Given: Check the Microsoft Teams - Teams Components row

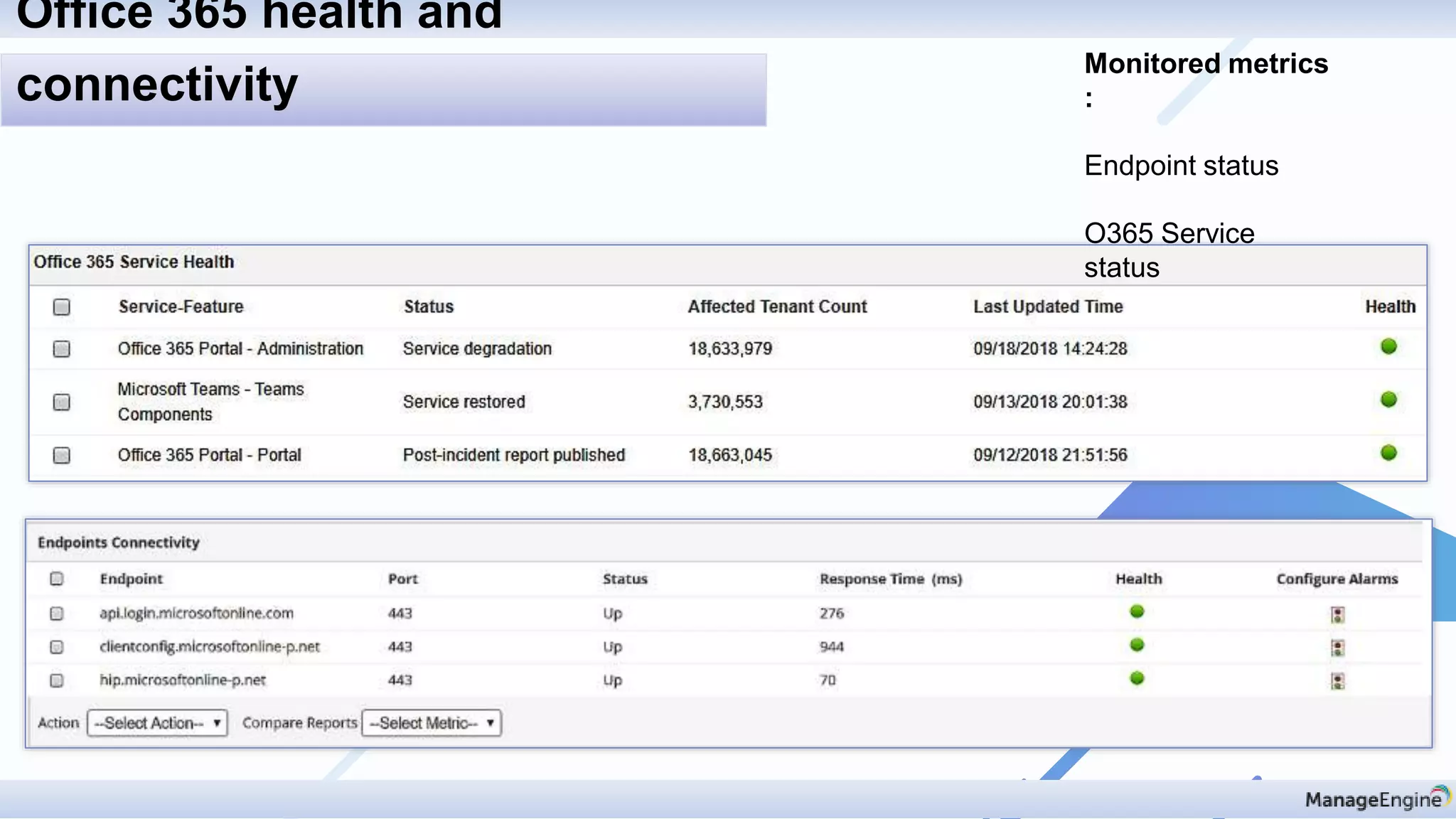Looking at the screenshot, I should tap(62, 402).
